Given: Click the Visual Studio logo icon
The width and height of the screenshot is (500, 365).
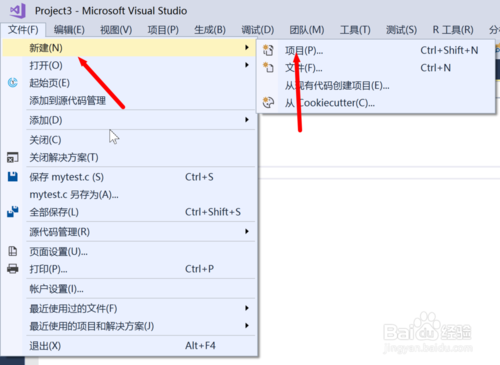Looking at the screenshot, I should click(18, 10).
